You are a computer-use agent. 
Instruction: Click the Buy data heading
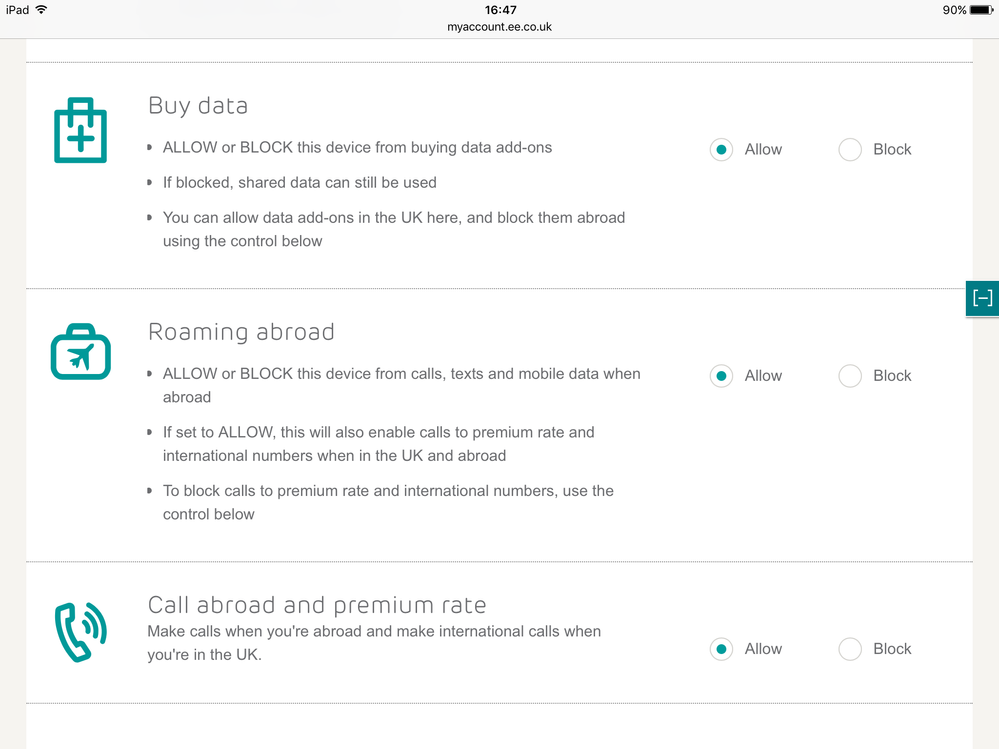point(198,106)
